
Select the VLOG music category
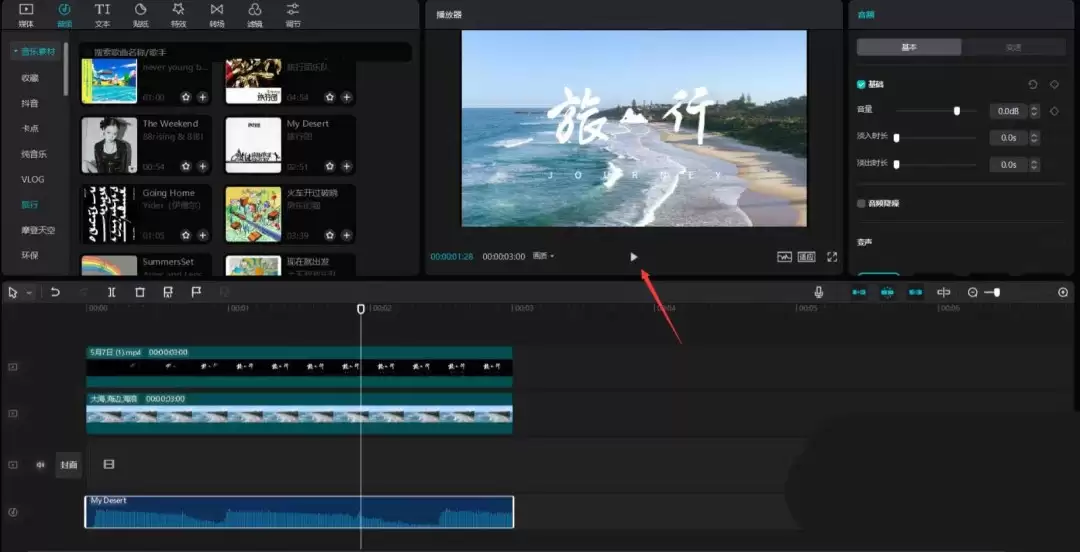[32, 179]
